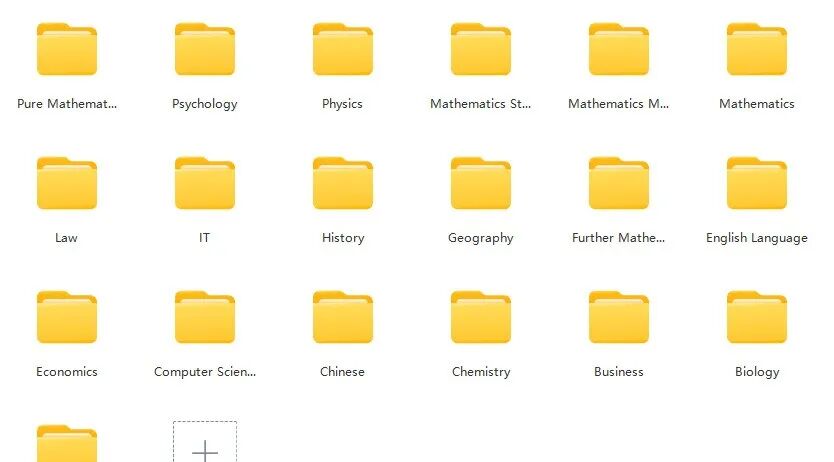
Task: Click the 'Computer Scien...' folder name
Action: coord(205,372)
